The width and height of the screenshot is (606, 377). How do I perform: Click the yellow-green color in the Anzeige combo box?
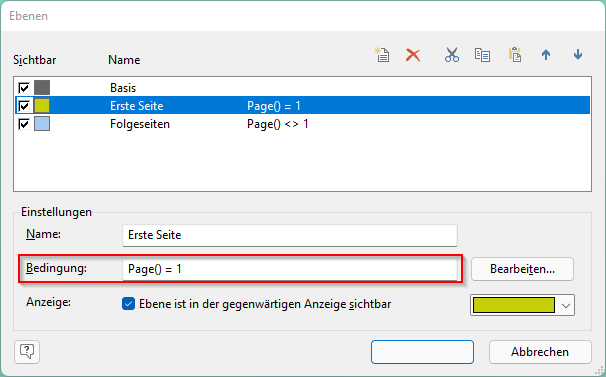point(514,305)
